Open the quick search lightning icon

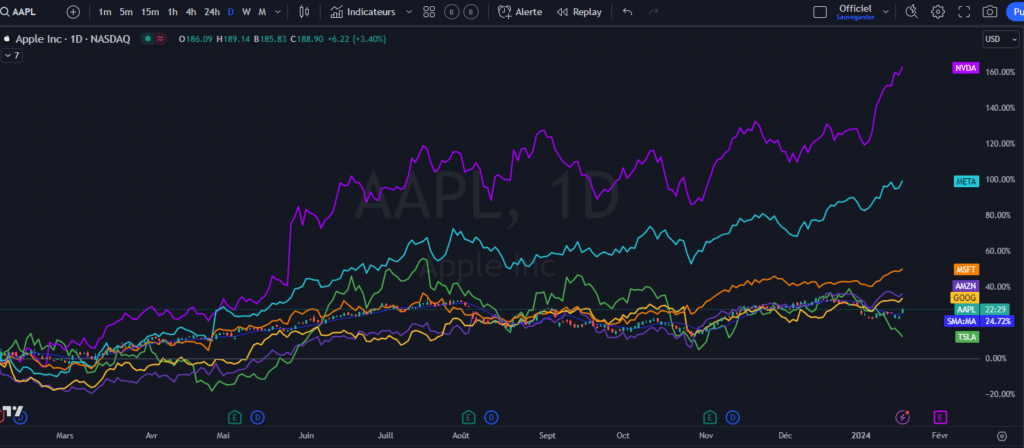[912, 12]
